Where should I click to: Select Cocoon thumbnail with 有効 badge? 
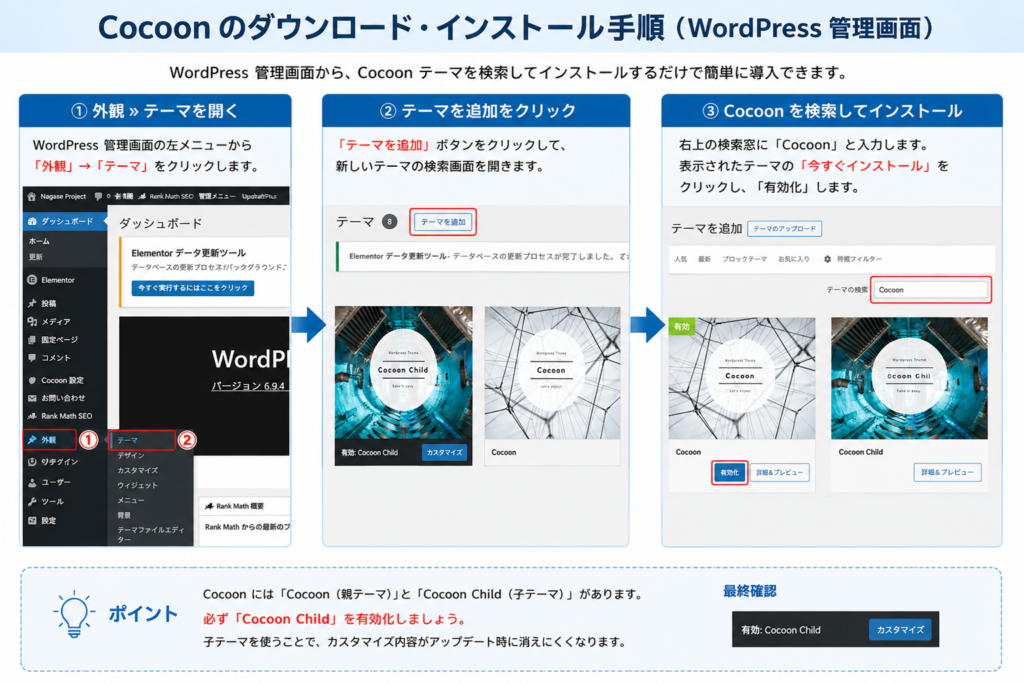(x=742, y=378)
